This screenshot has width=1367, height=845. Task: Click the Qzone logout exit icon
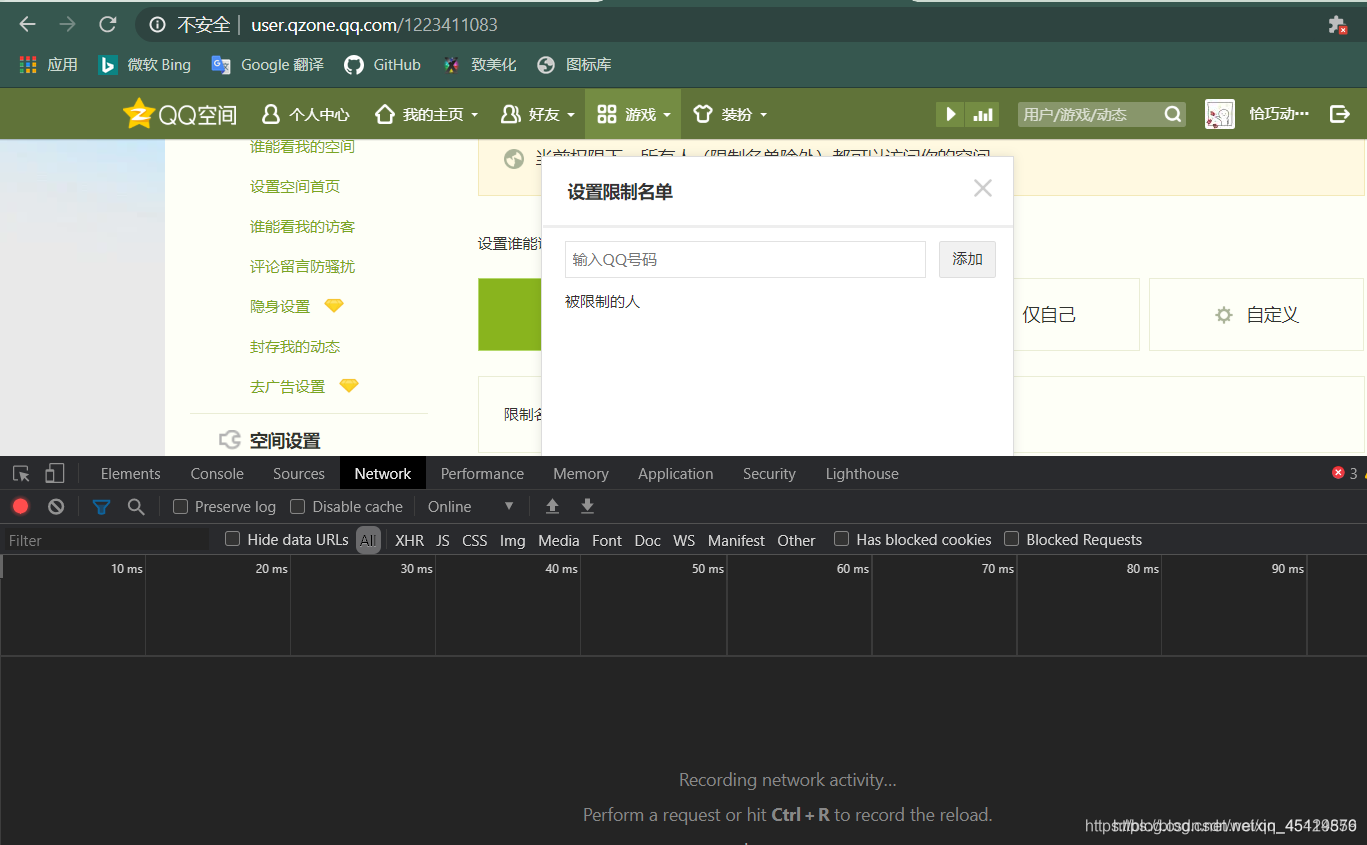[x=1340, y=114]
